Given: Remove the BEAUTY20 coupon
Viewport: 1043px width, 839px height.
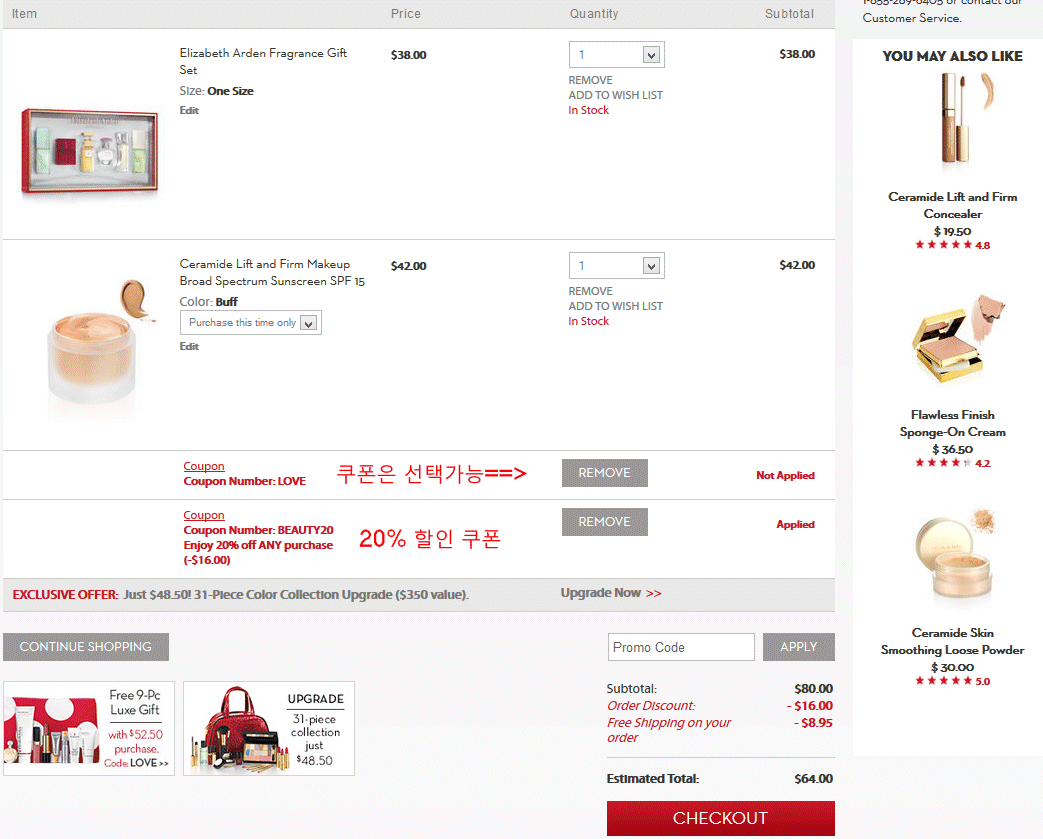Looking at the screenshot, I should click(605, 522).
